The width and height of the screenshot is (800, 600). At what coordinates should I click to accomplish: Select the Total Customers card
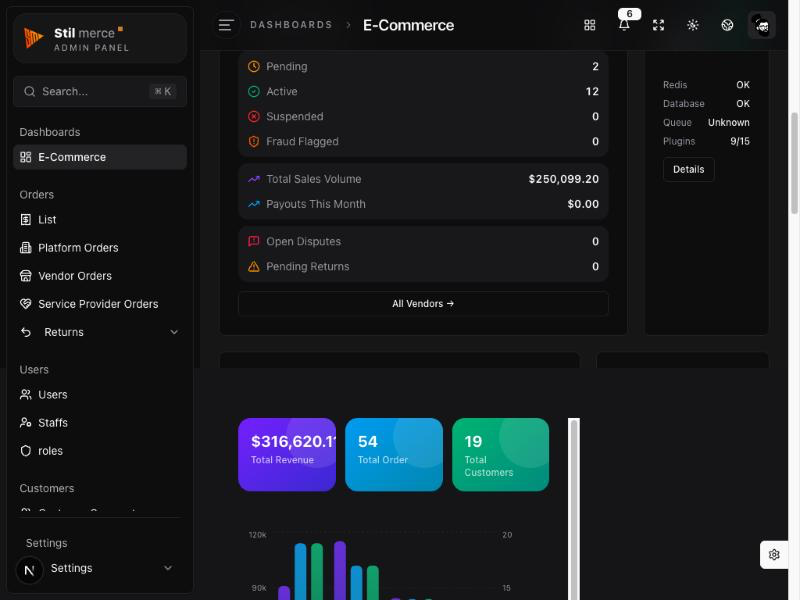tap(501, 455)
